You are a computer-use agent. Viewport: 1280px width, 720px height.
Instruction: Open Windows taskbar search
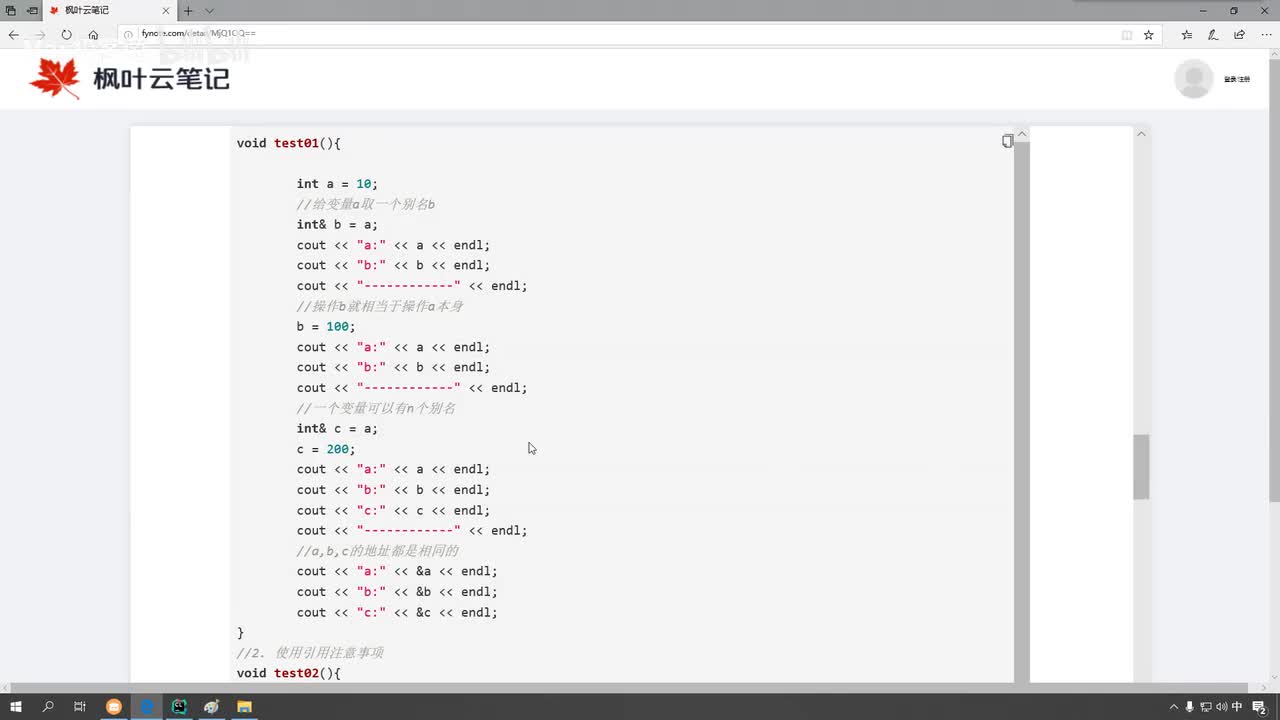[48, 707]
